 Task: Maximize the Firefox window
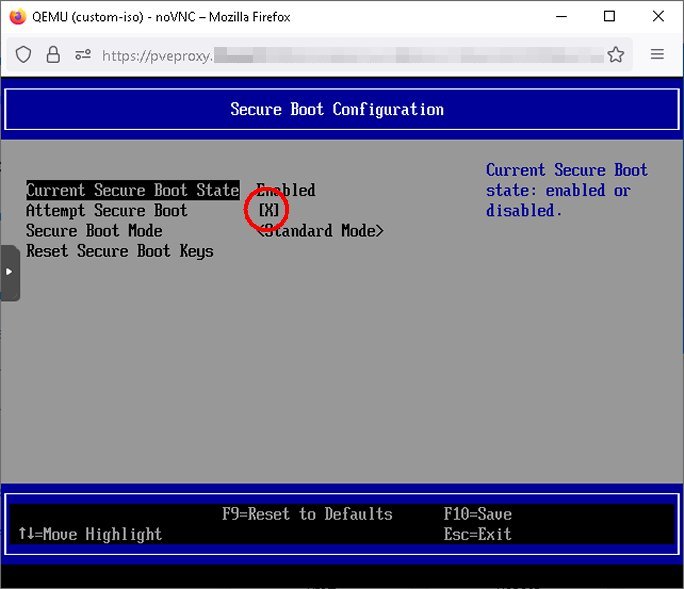click(609, 16)
